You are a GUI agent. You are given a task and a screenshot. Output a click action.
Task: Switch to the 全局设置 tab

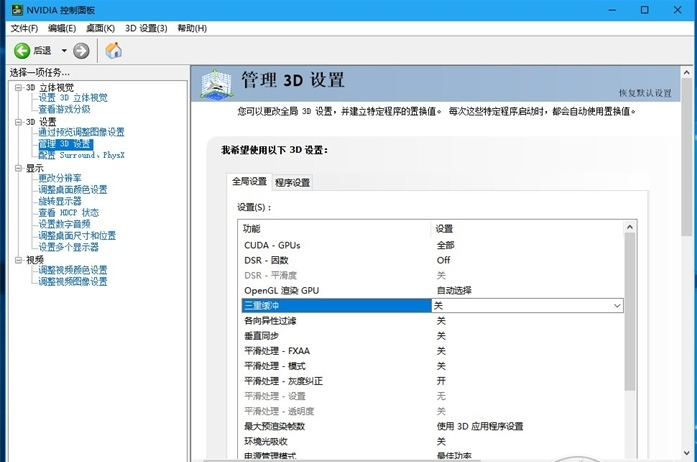click(249, 181)
